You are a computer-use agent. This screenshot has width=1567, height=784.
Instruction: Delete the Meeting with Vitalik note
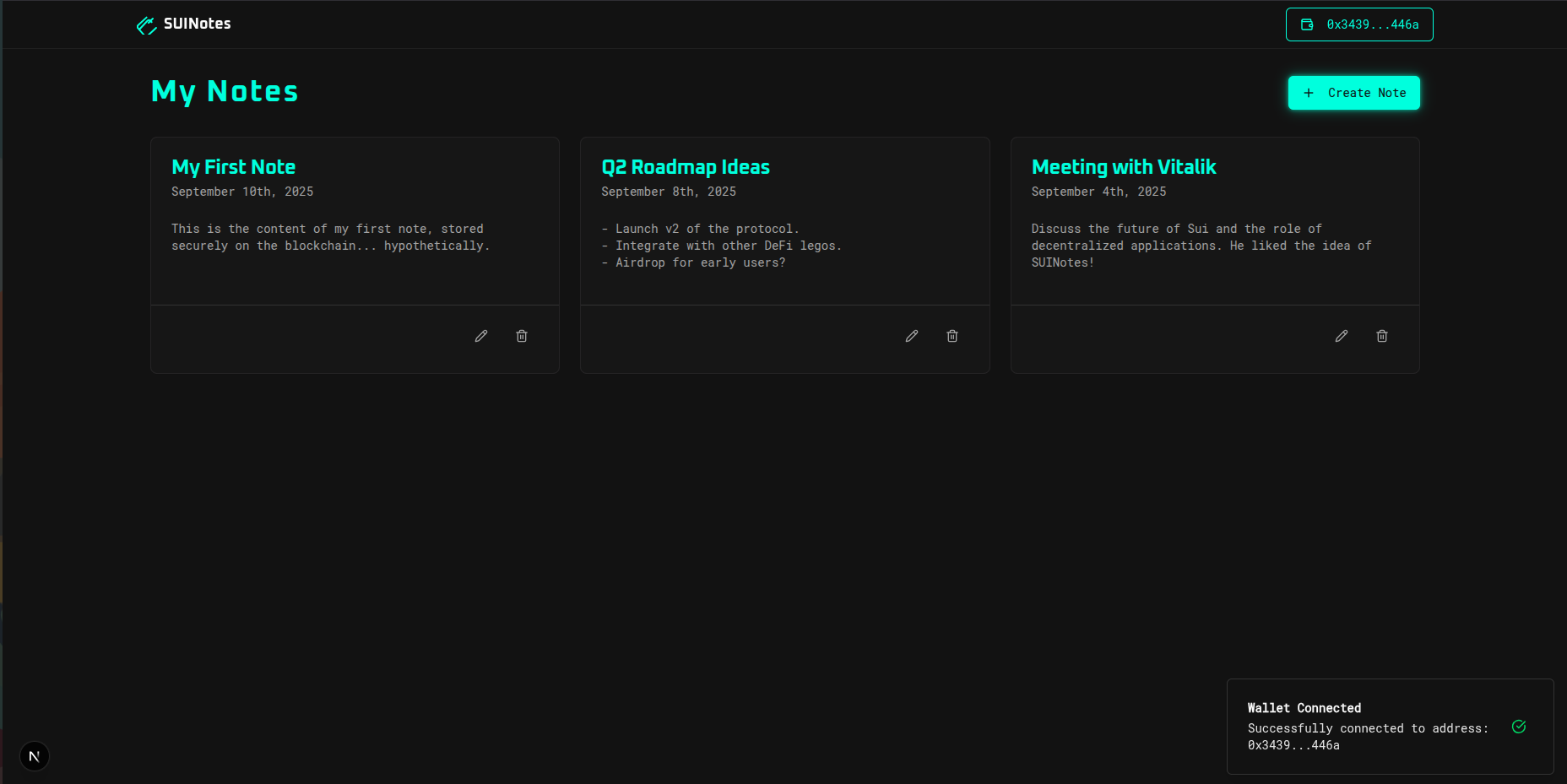1382,336
